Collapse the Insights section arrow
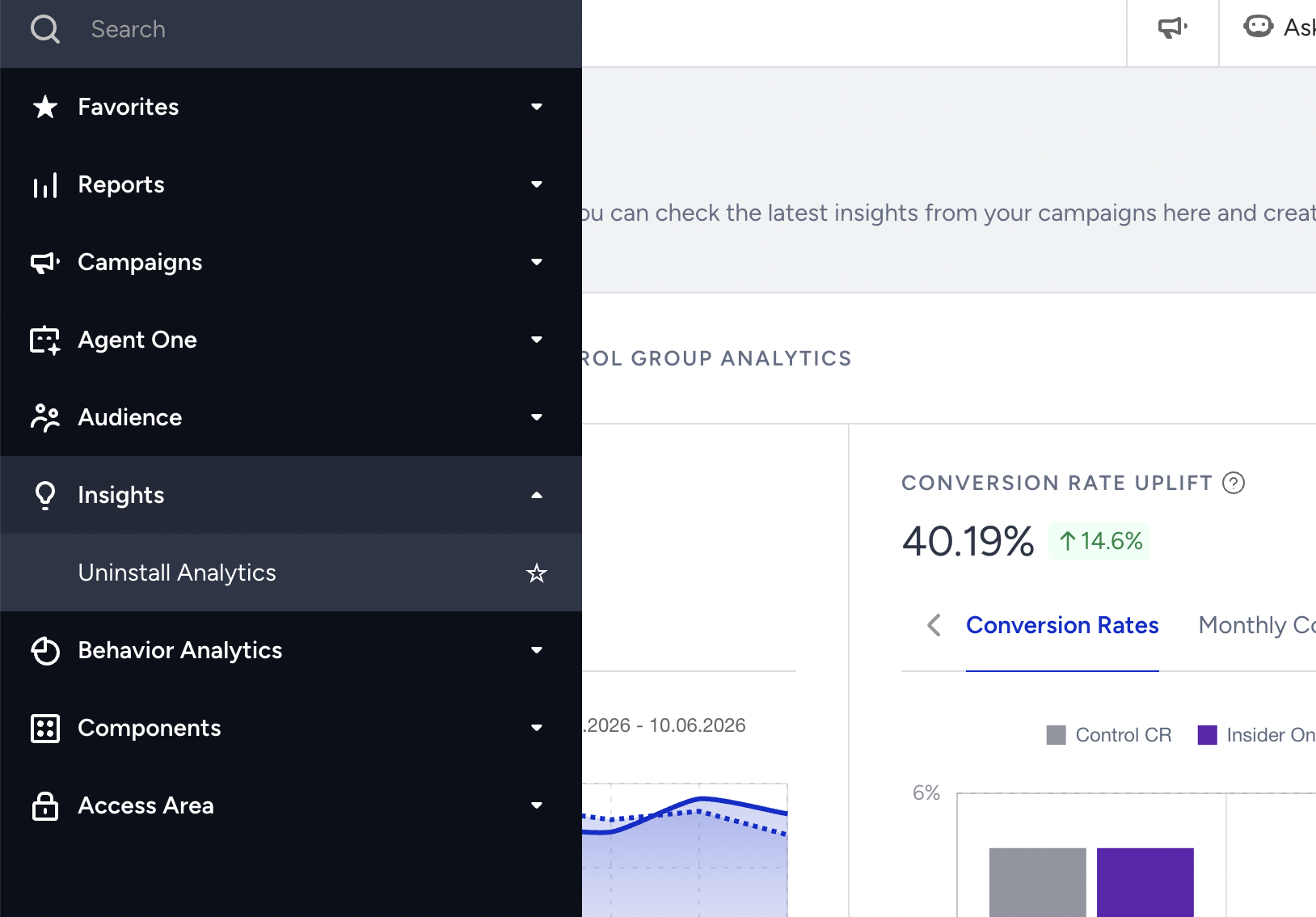 [x=537, y=495]
